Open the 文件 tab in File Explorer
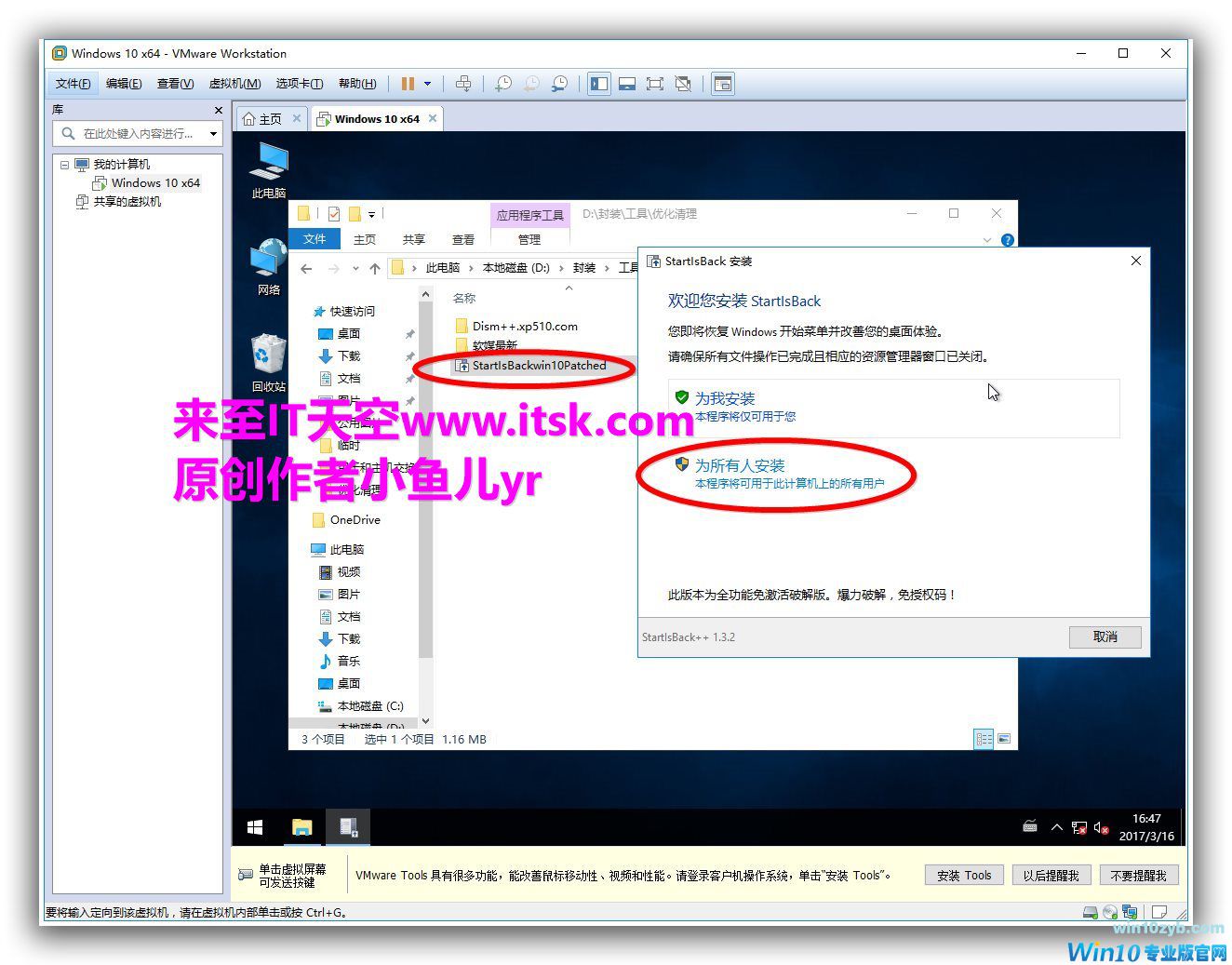Image resolution: width=1232 pixels, height=965 pixels. pyautogui.click(x=315, y=239)
